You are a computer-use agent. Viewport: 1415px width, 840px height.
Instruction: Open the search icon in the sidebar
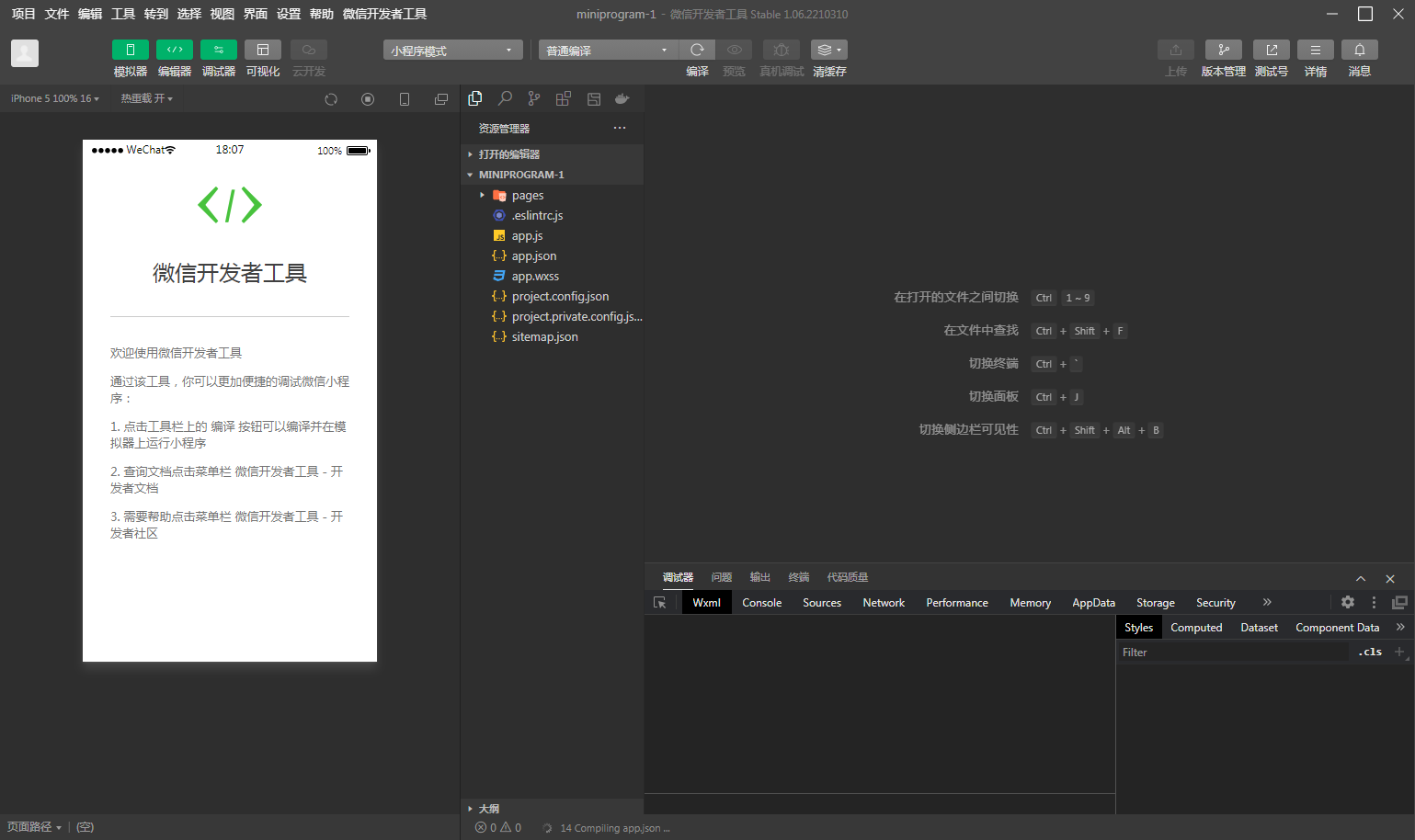tap(505, 98)
